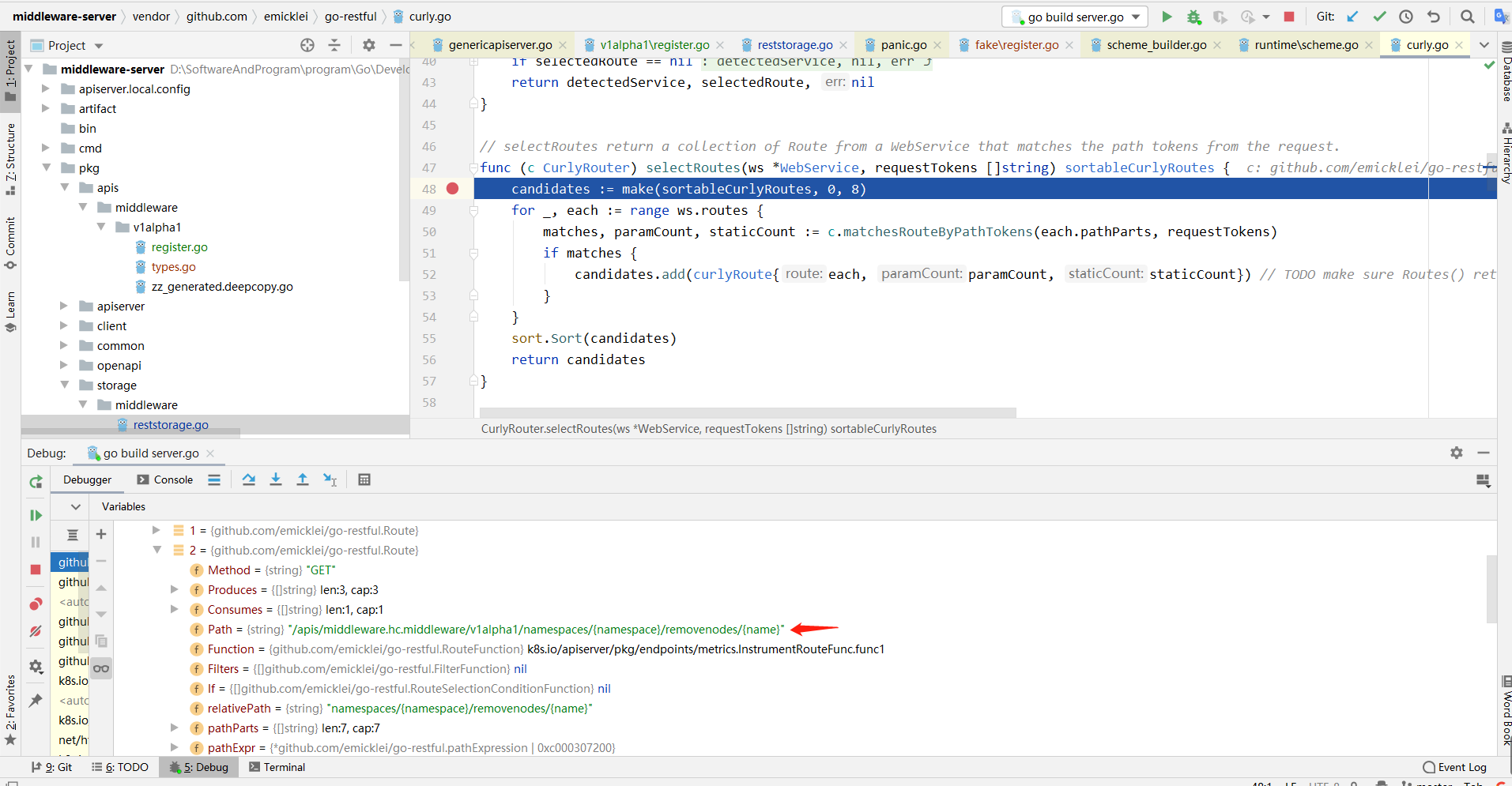Stop debug session red square in sidebar
The width and height of the screenshot is (1512, 786).
coord(36,570)
